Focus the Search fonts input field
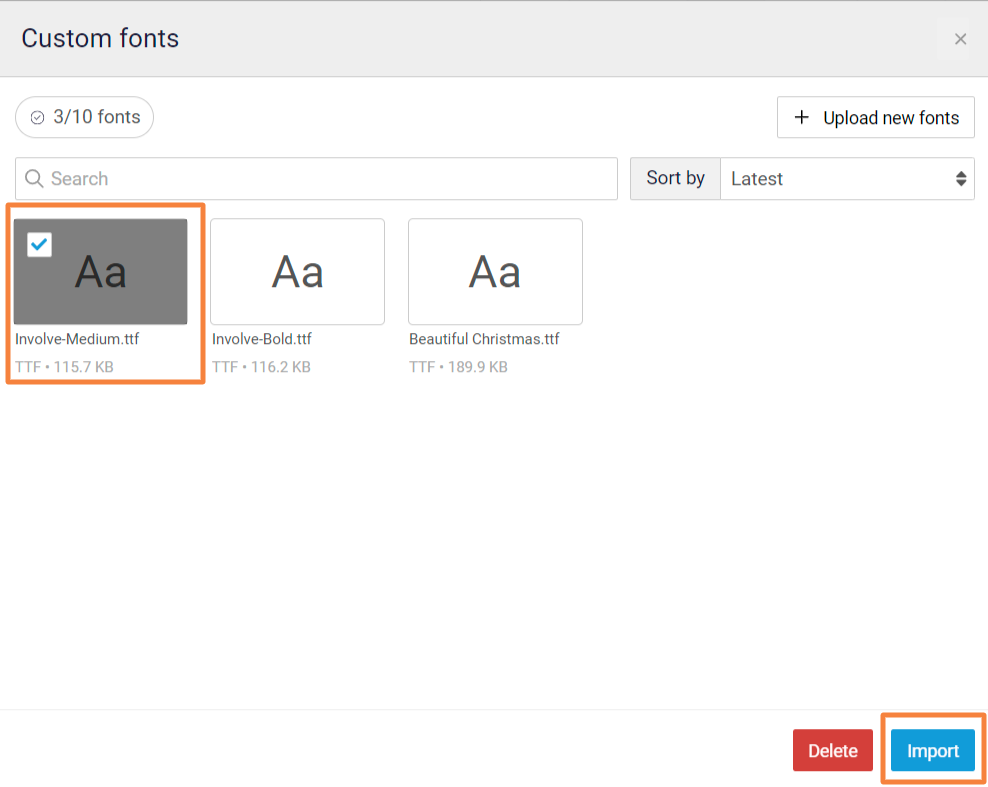 (x=330, y=179)
